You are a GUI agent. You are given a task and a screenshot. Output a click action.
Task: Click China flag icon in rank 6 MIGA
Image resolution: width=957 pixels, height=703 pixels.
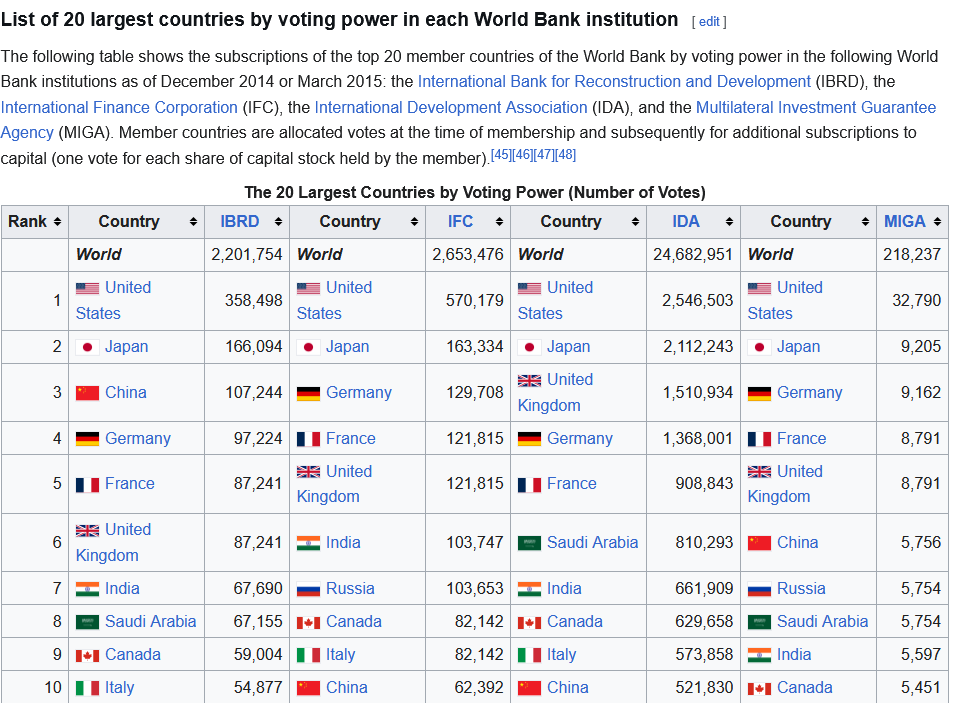point(759,543)
